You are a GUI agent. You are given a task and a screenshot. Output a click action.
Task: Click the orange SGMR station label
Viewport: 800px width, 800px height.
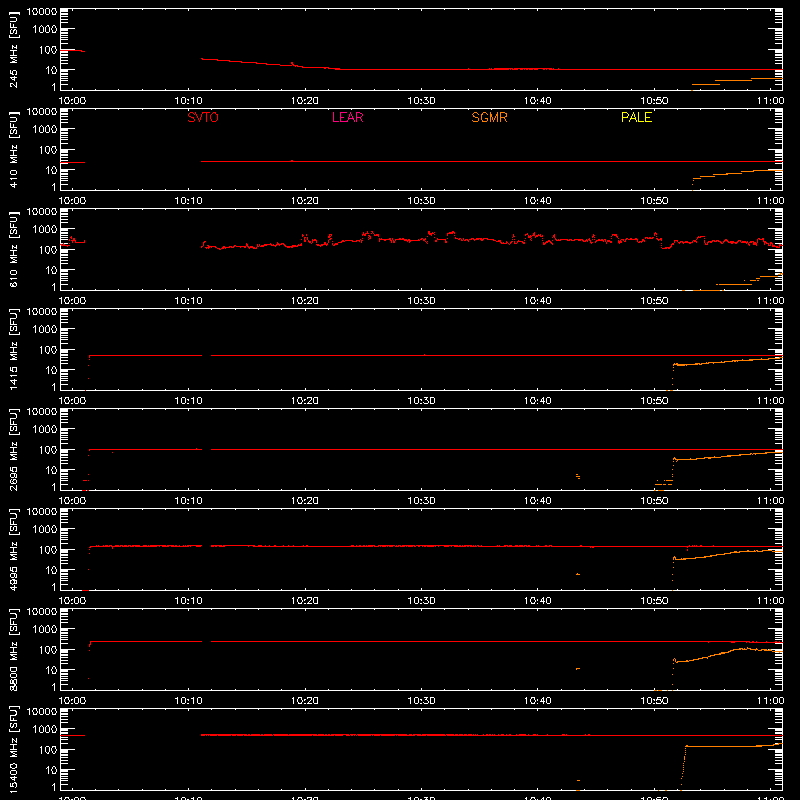click(489, 117)
